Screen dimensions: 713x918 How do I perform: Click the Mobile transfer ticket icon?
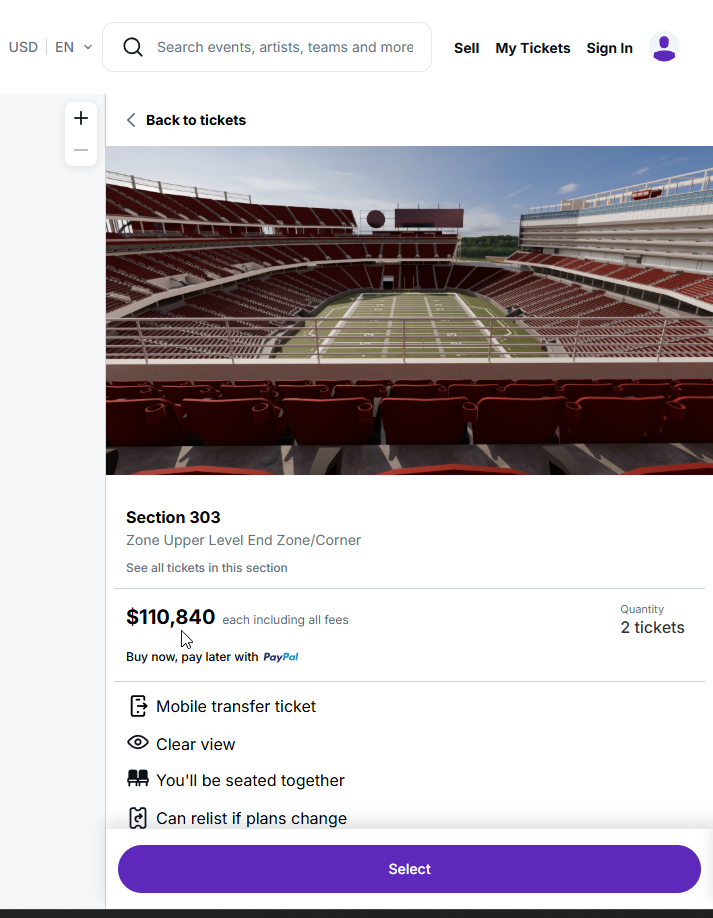click(x=138, y=706)
